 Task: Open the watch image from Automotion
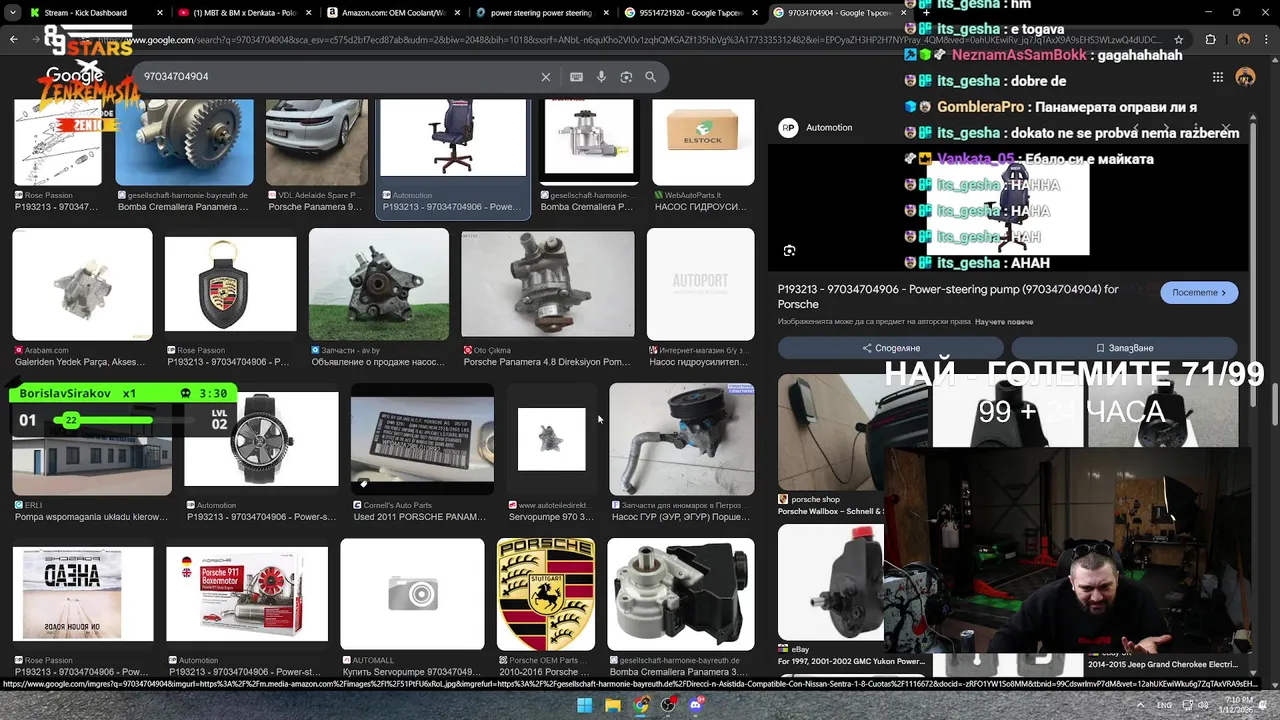[261, 438]
